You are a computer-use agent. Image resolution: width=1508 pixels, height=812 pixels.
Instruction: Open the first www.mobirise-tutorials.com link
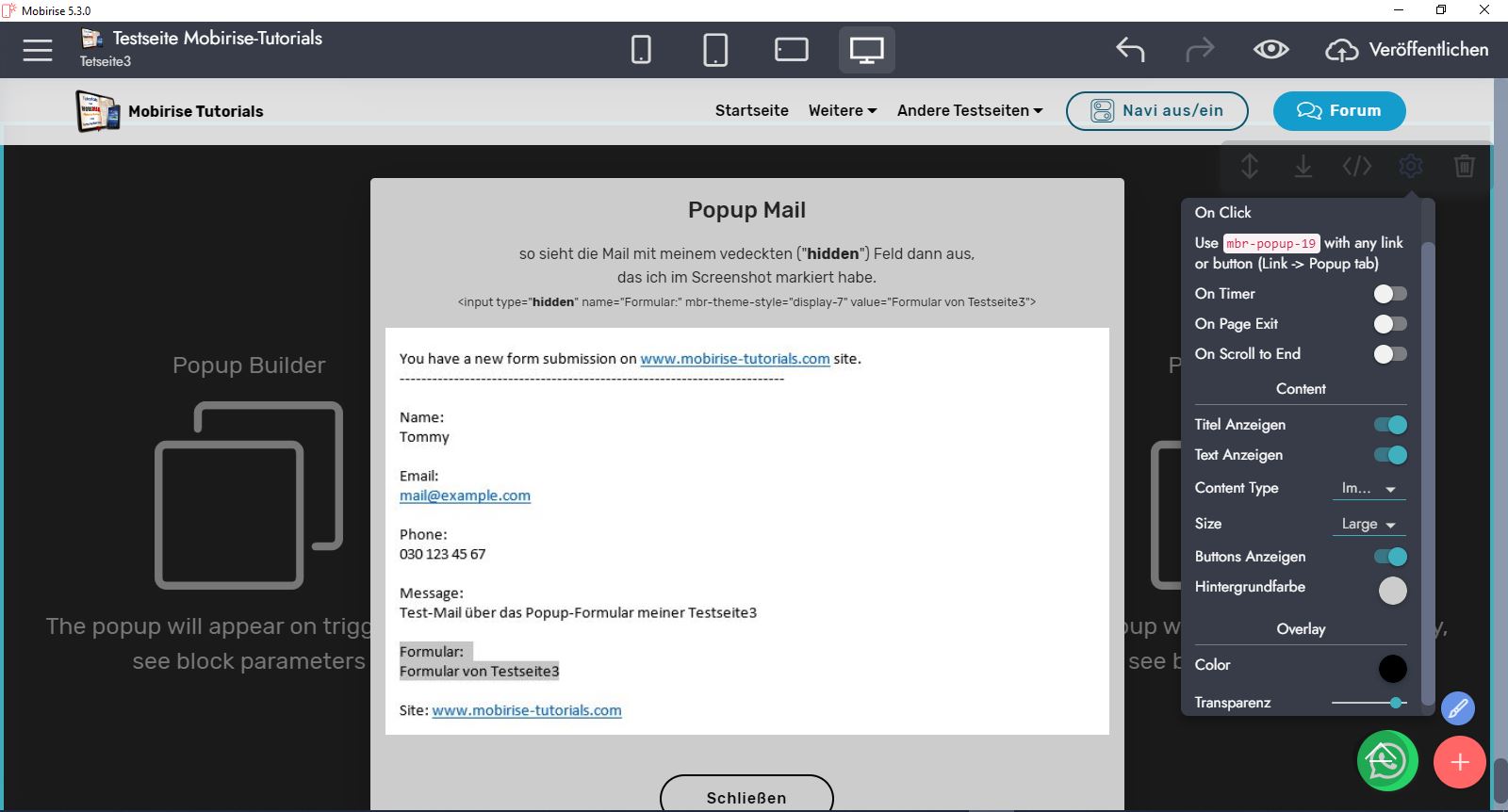tap(735, 359)
